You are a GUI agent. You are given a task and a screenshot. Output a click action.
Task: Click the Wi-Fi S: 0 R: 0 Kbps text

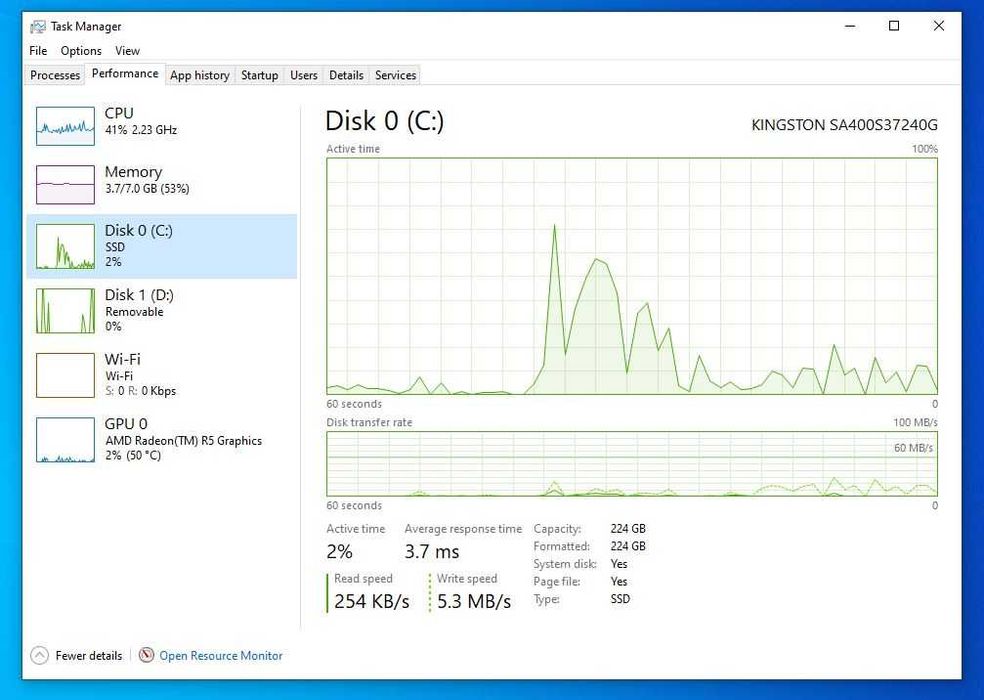coord(140,390)
